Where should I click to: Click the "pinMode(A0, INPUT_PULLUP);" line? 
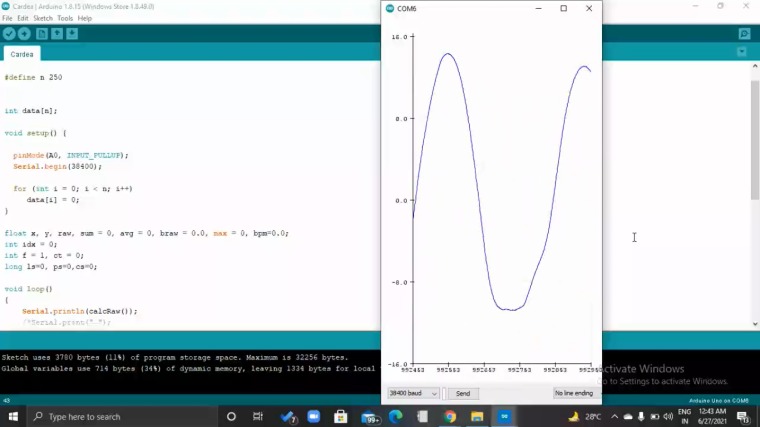(71, 155)
